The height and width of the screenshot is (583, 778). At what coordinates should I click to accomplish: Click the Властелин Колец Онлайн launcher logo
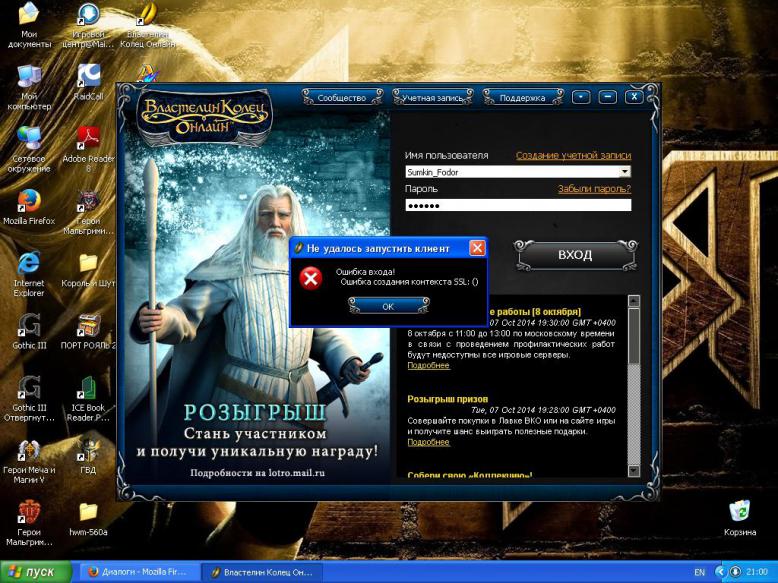click(204, 116)
